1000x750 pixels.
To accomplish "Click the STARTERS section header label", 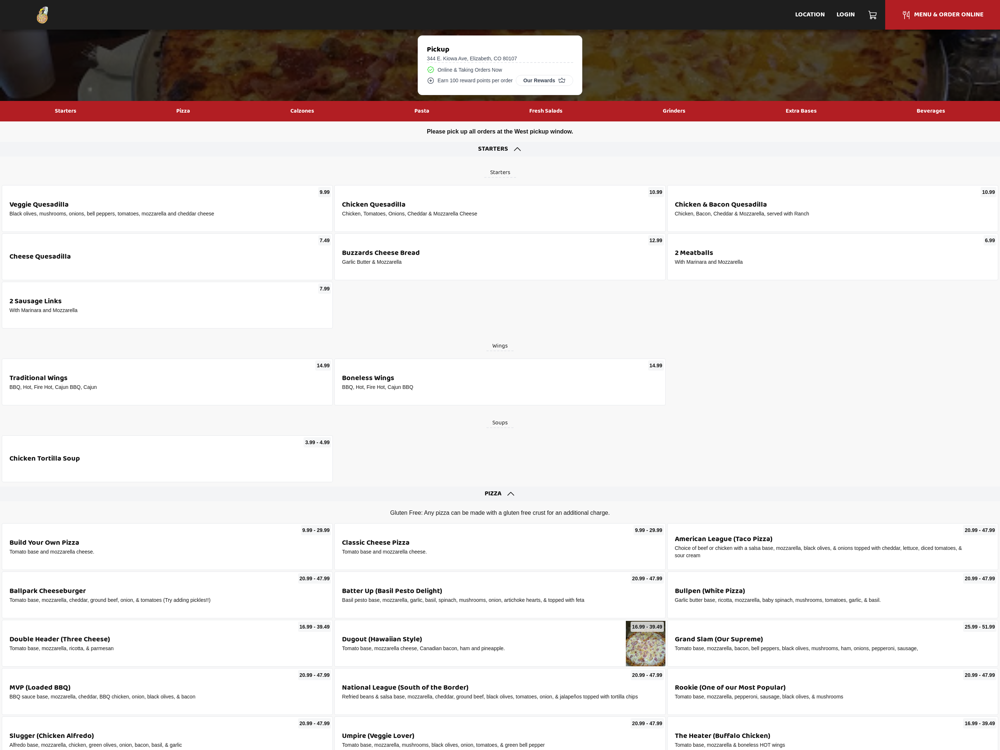I will [x=493, y=149].
